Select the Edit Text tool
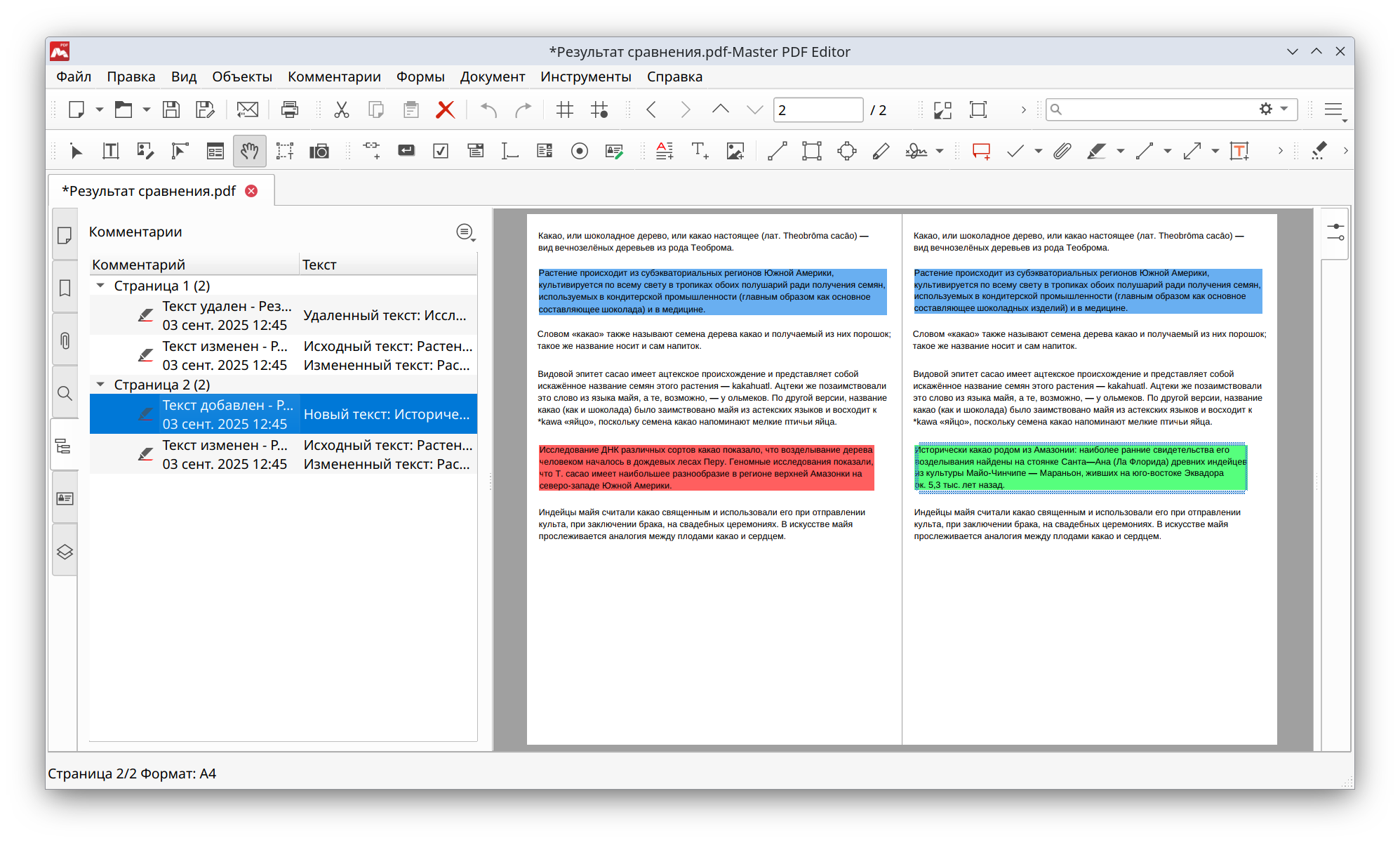Screen dimensions: 1400x843 [111, 151]
